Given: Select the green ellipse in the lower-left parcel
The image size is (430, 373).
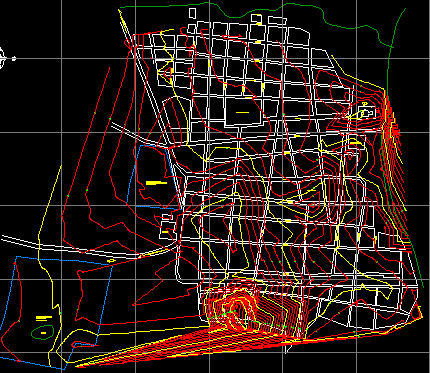Looking at the screenshot, I should click(42, 332).
